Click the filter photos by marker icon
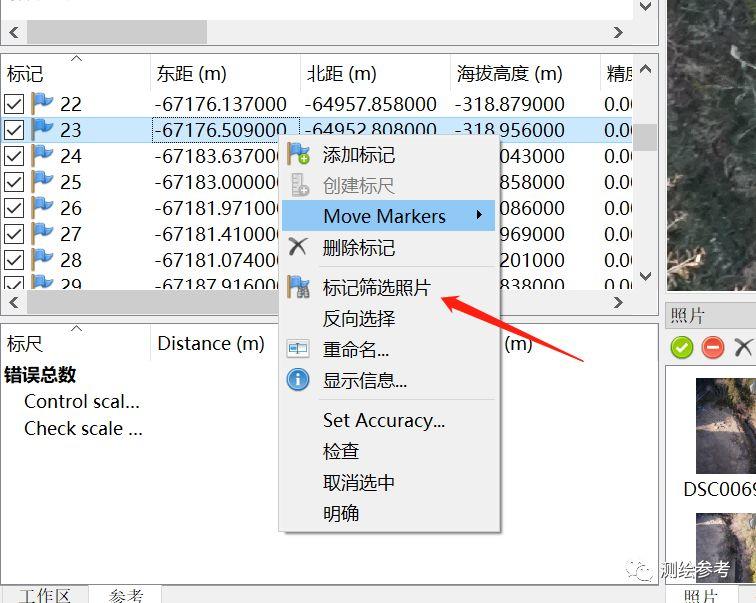The image size is (756, 603). 298,287
